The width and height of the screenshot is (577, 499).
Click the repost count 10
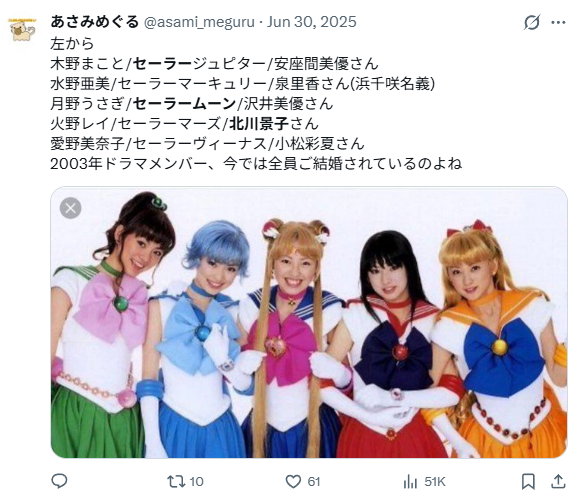(x=197, y=481)
